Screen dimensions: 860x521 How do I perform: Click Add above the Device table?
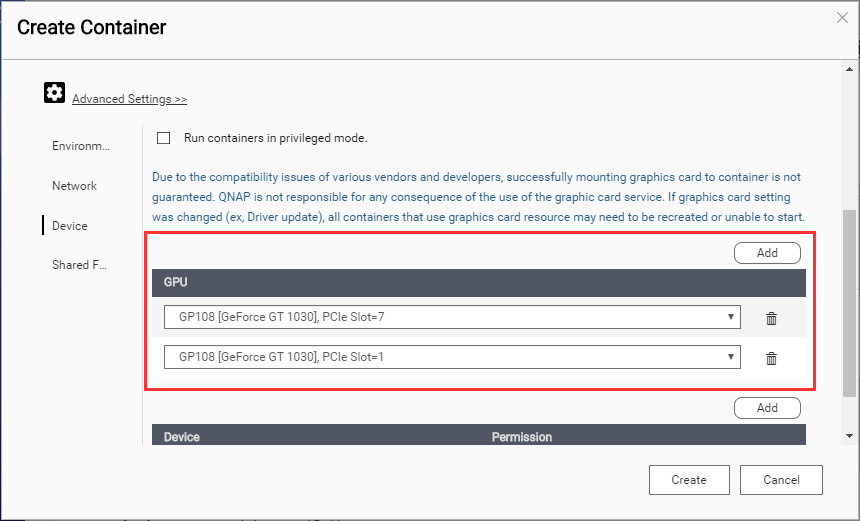pyautogui.click(x=767, y=408)
